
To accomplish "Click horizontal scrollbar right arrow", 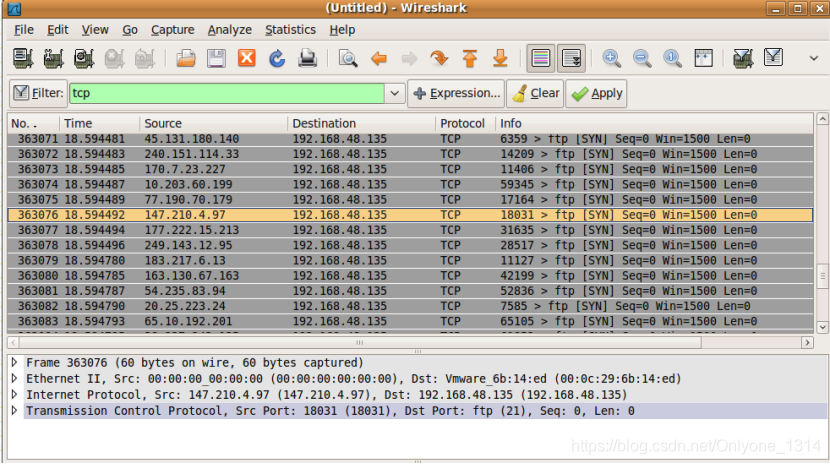I will (x=807, y=342).
